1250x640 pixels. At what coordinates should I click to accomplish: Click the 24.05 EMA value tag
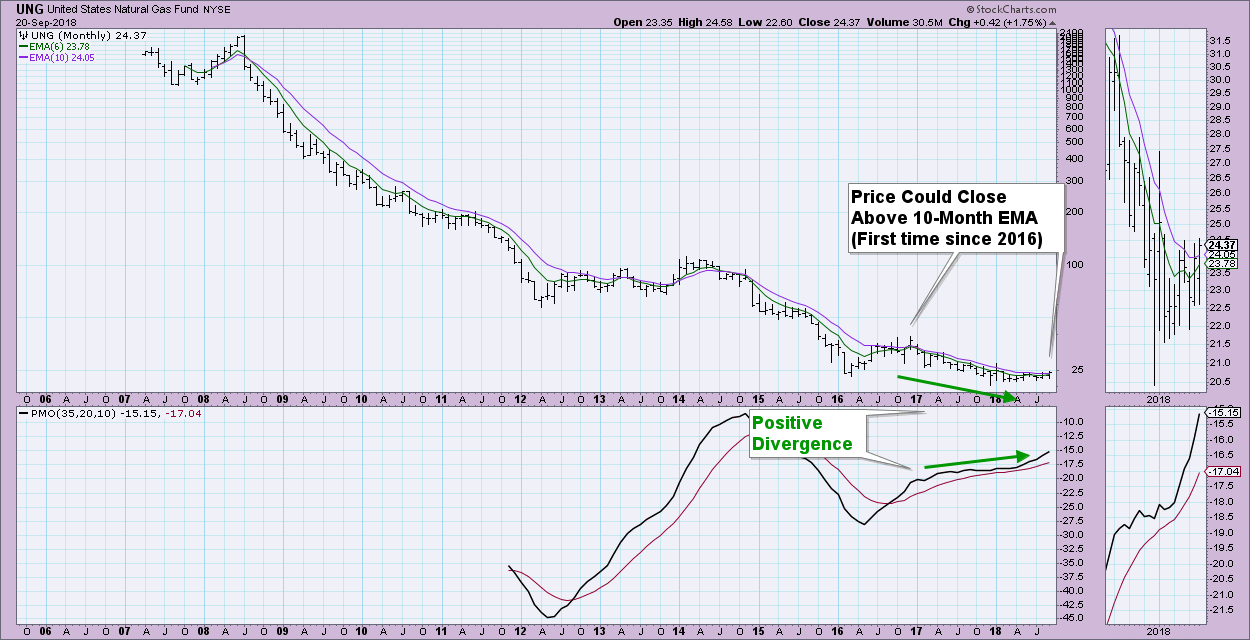click(1222, 254)
